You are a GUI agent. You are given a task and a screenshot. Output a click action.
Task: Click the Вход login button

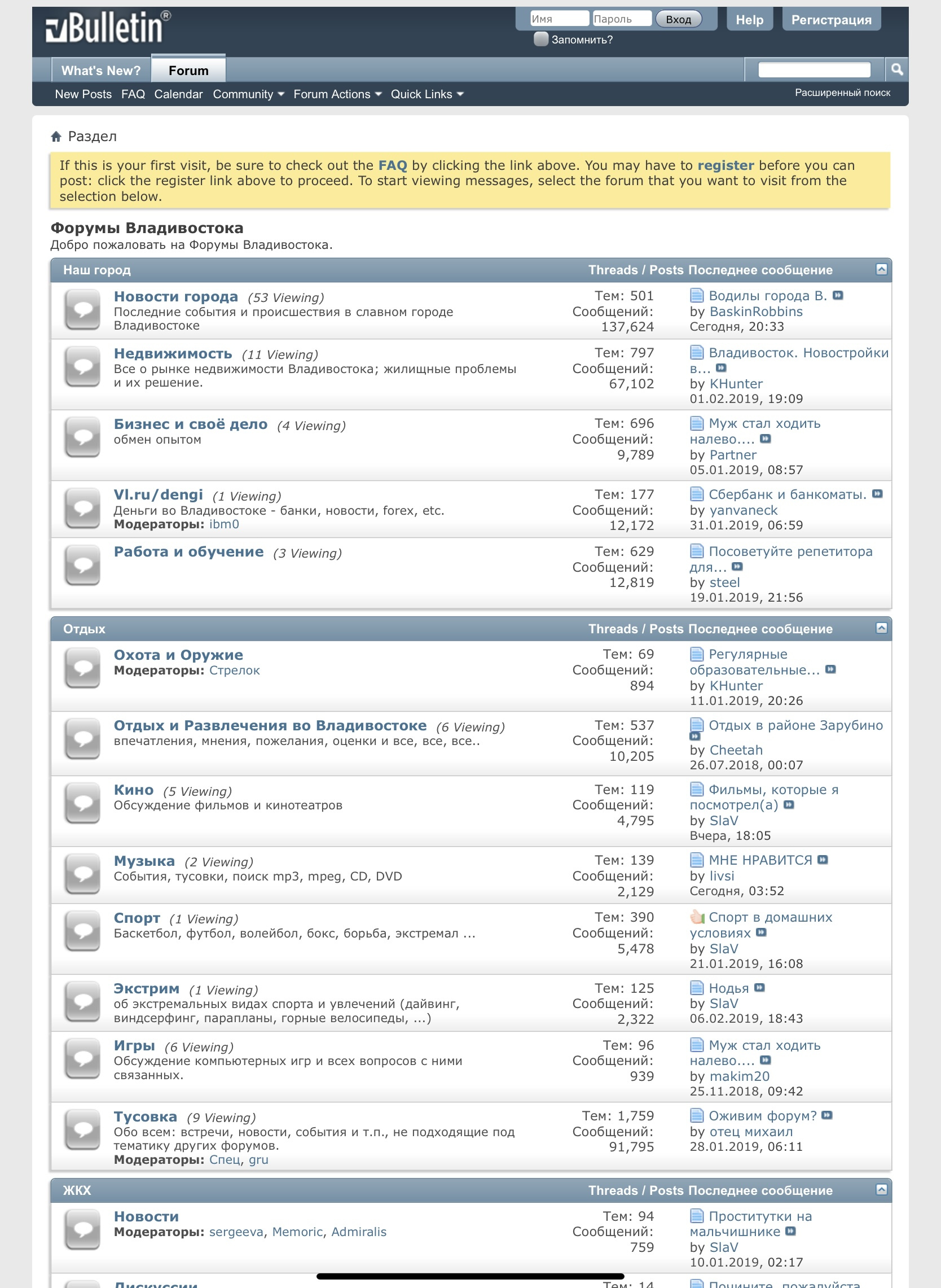pos(679,19)
